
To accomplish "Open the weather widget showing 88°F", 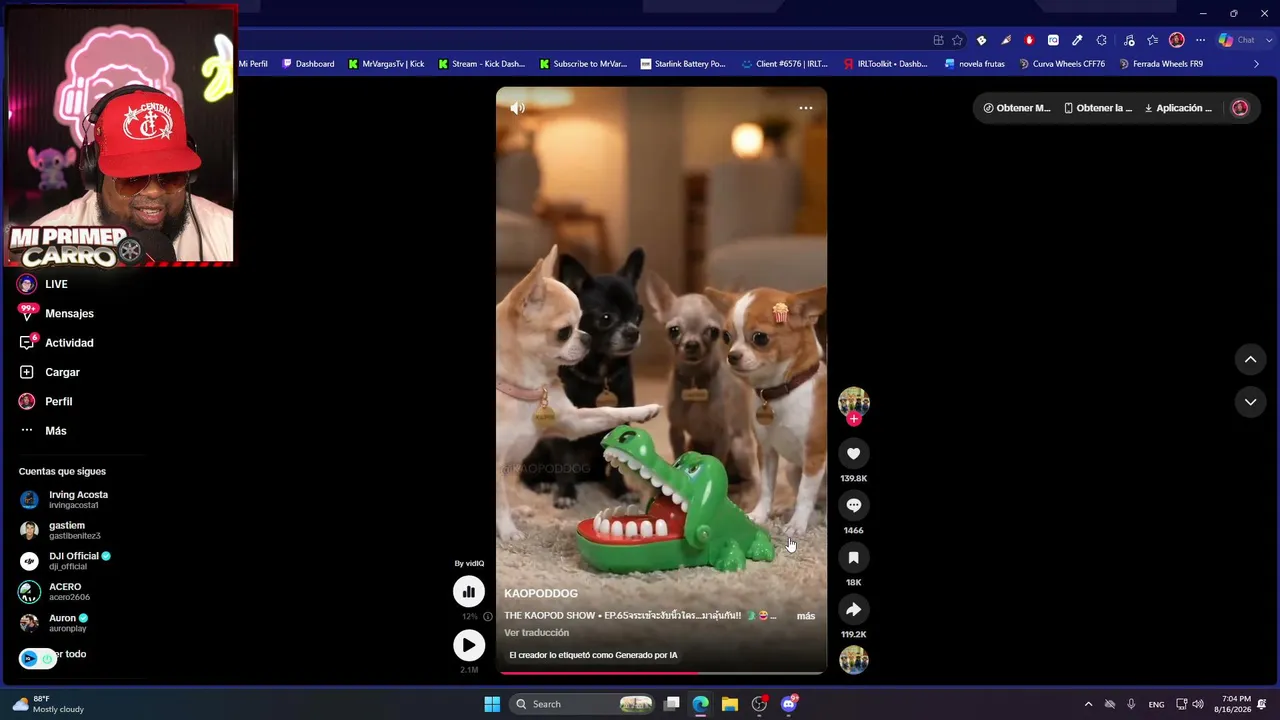I will (48, 704).
